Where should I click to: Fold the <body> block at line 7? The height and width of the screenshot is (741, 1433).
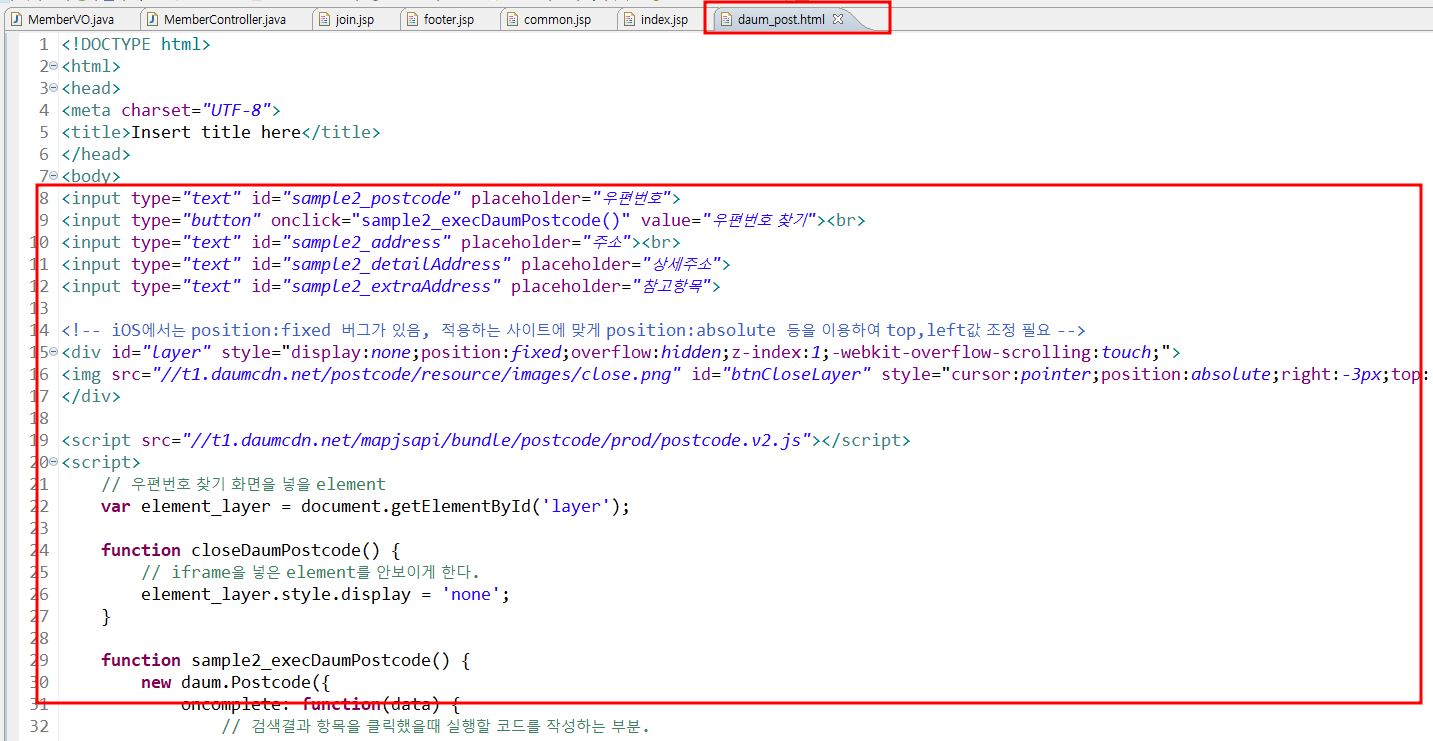tap(53, 177)
